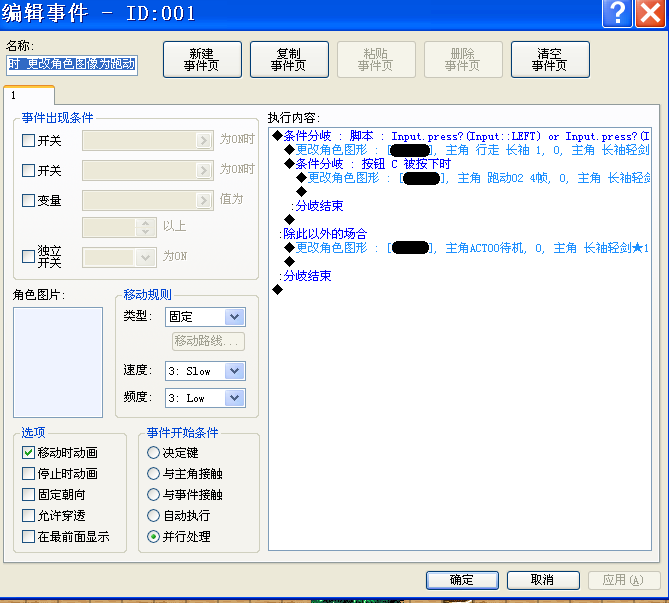Check 允许穿透 option

tap(28, 515)
